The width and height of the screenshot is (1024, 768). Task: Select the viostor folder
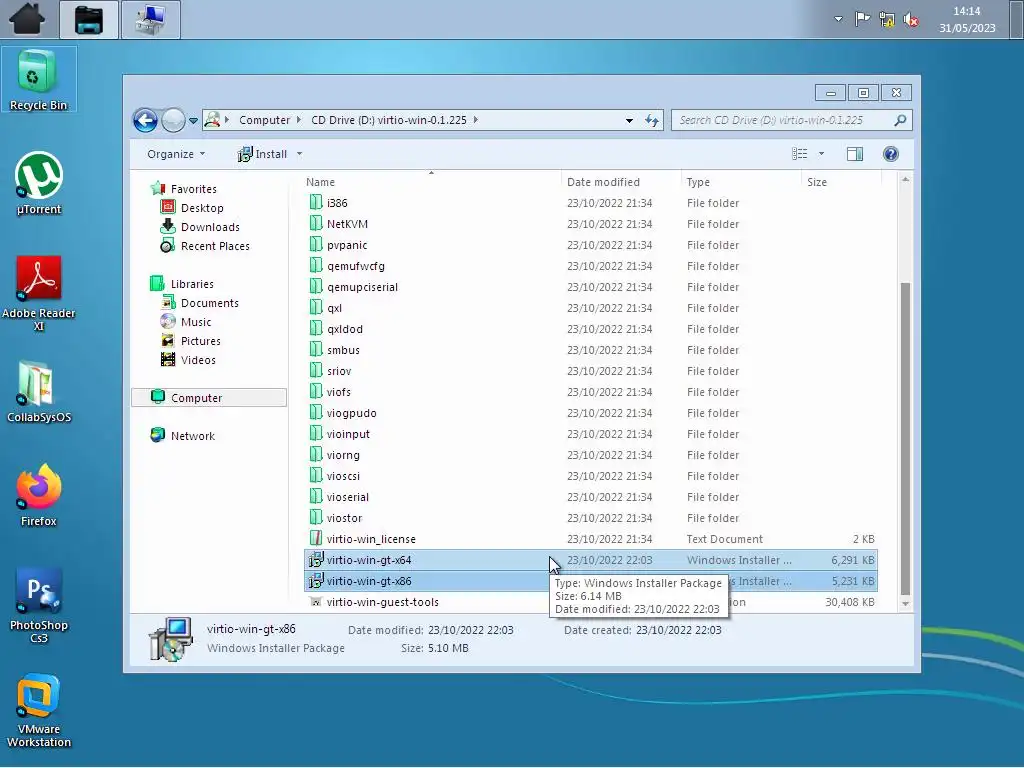[x=591, y=518]
